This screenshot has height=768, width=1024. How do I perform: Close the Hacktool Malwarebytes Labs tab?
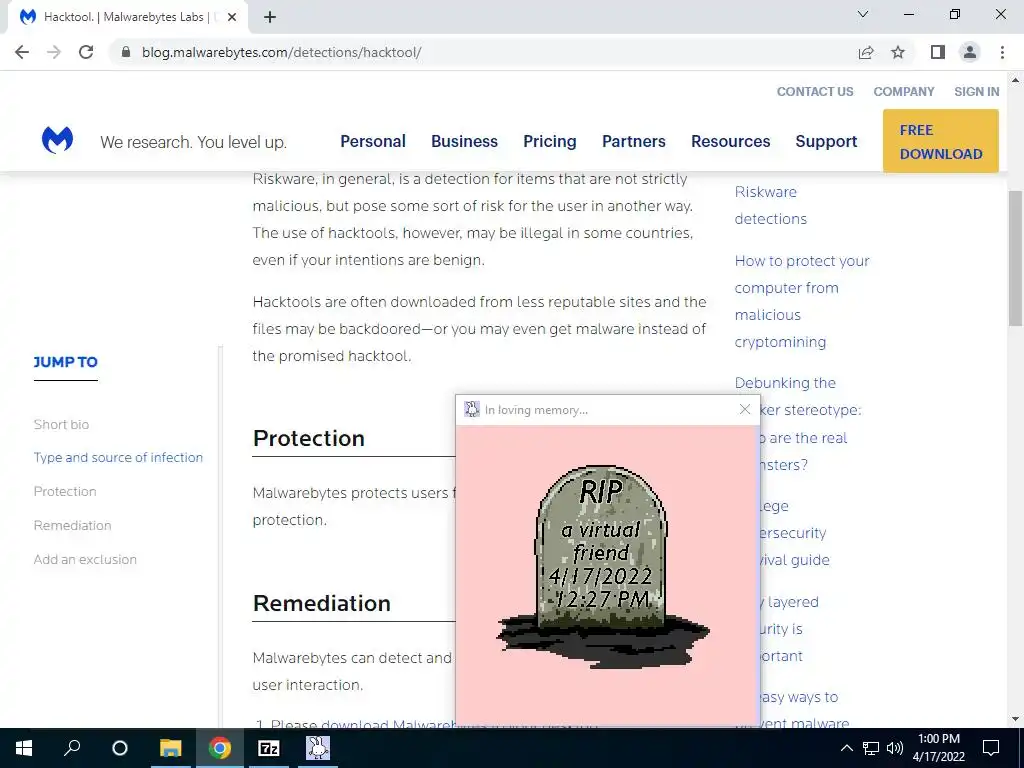[x=232, y=18]
